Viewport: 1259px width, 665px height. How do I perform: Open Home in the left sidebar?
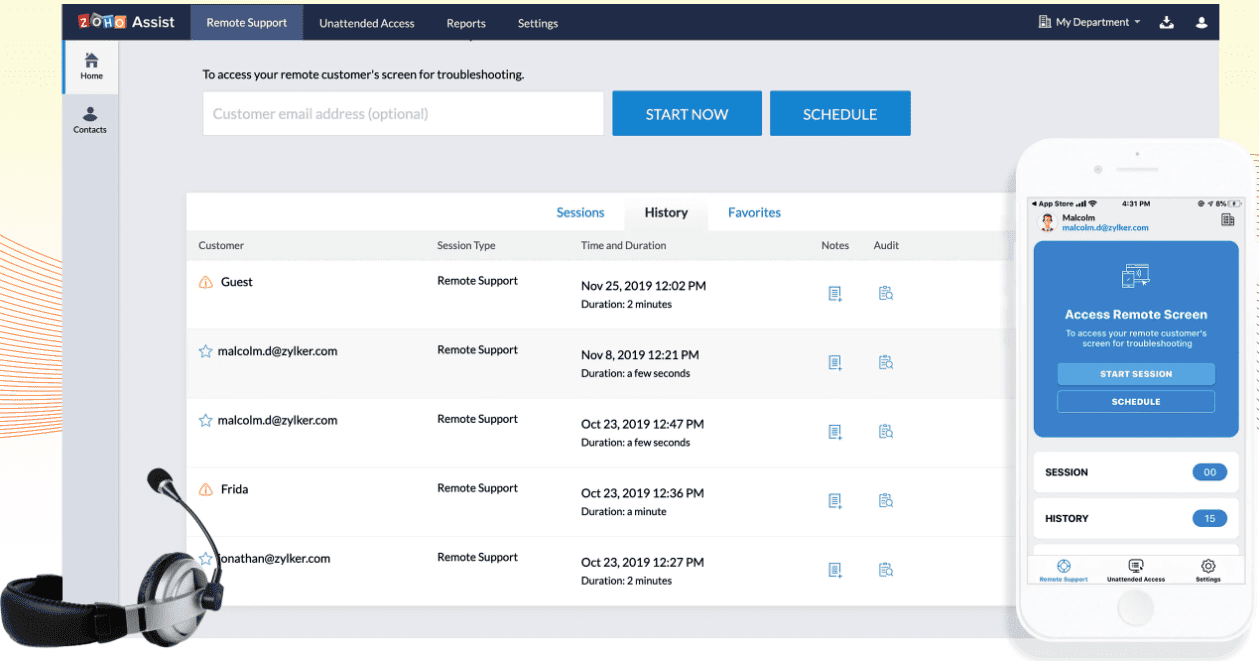(91, 66)
